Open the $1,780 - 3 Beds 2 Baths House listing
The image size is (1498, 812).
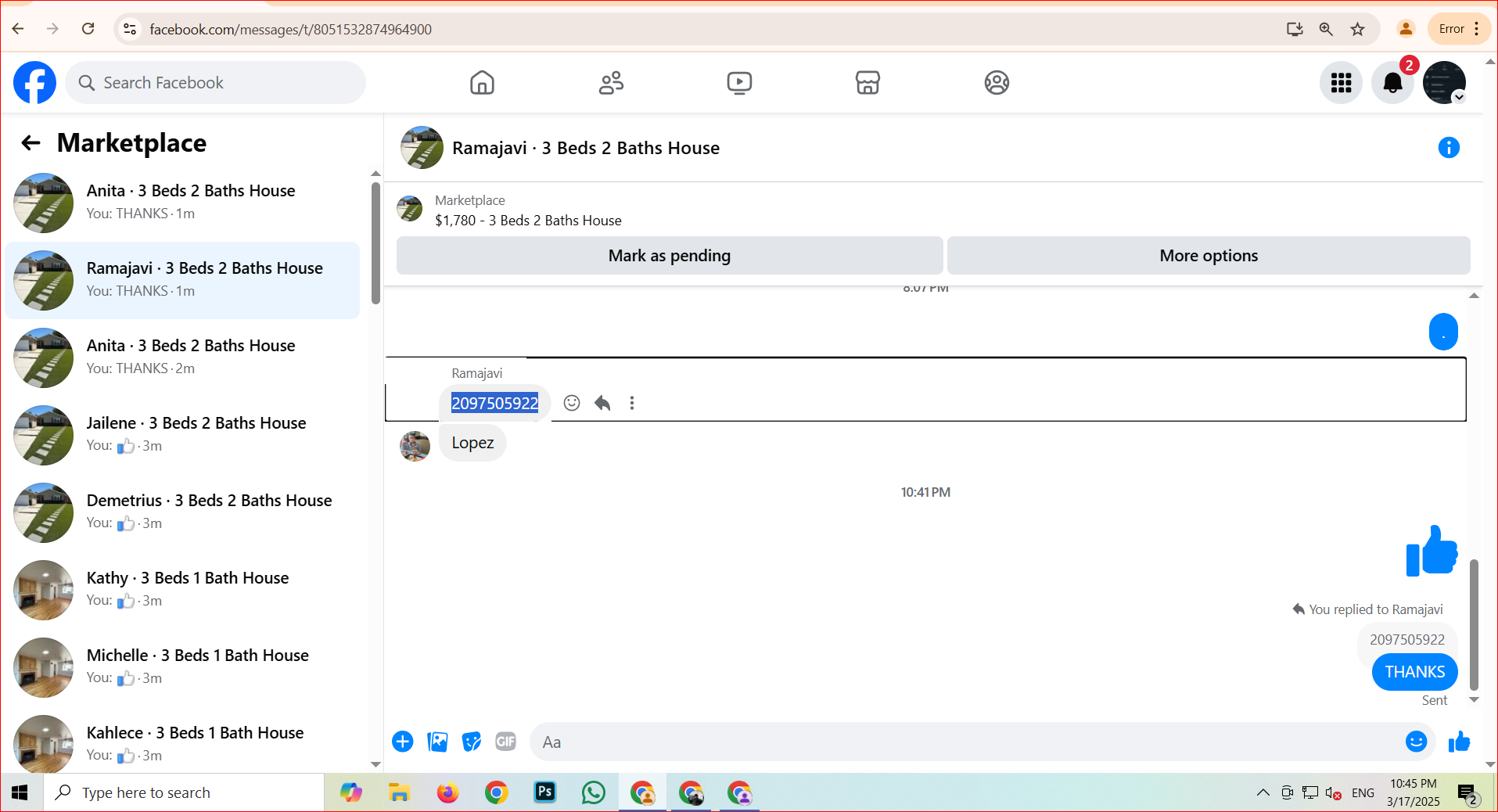(x=528, y=221)
